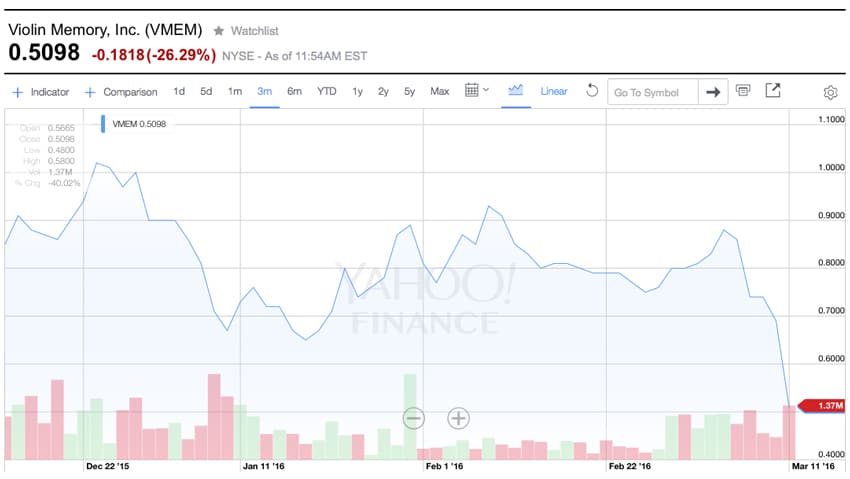Open the chart events comment icon

click(743, 90)
